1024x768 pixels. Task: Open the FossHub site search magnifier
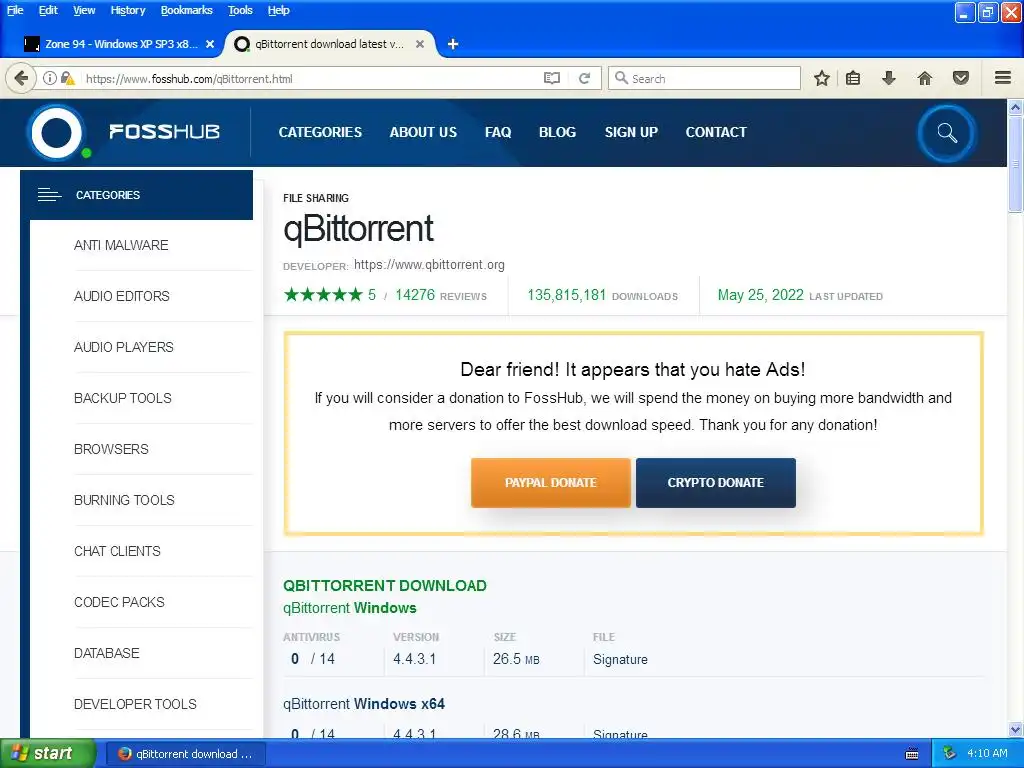pos(947,133)
